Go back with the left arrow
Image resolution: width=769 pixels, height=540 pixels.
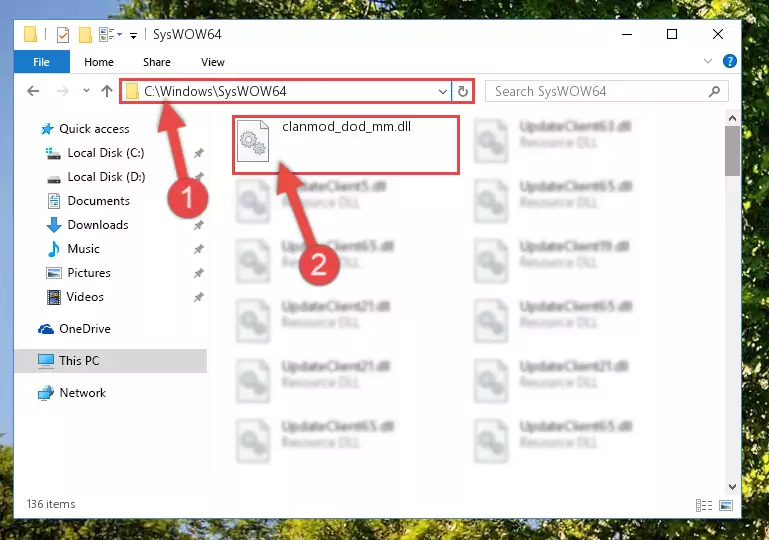pyautogui.click(x=33, y=91)
